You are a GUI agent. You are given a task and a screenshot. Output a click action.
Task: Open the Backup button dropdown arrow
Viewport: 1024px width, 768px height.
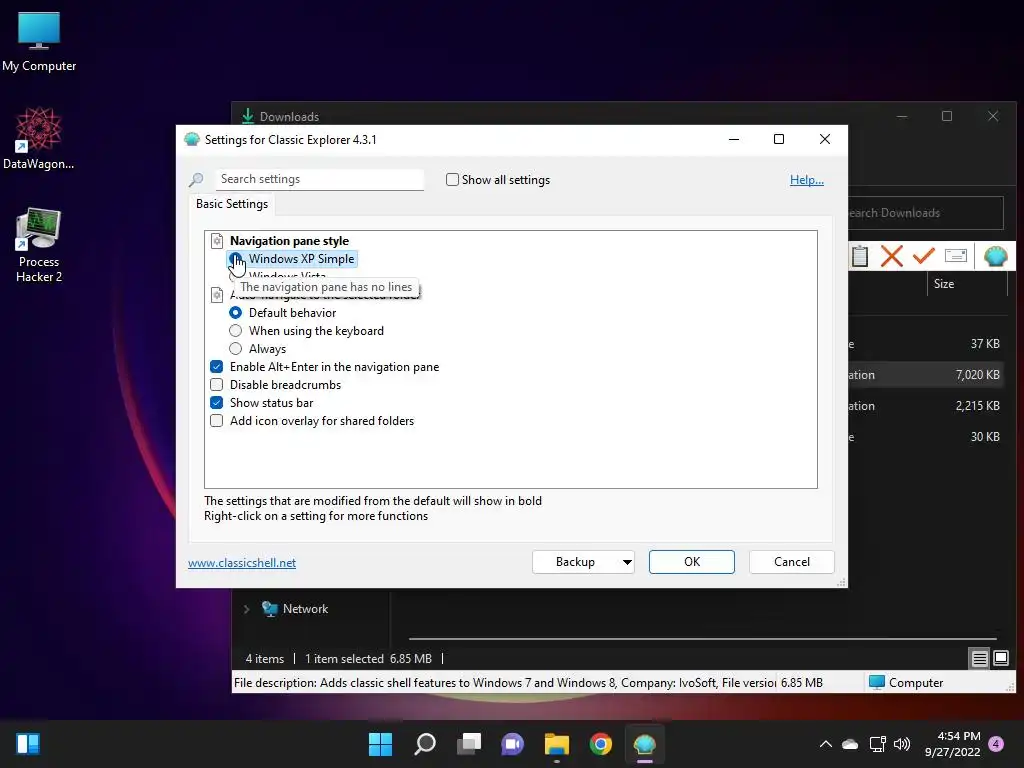point(627,562)
